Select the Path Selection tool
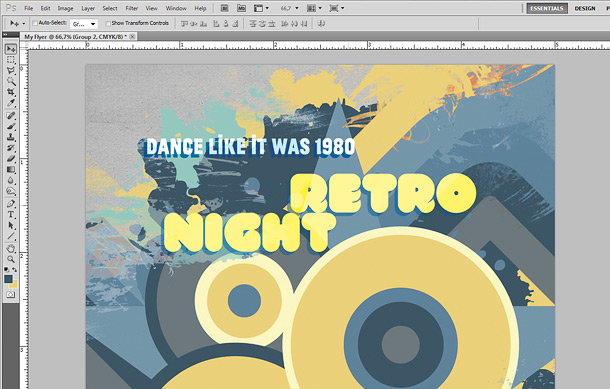Viewport: 610px width, 389px height. pyautogui.click(x=11, y=225)
